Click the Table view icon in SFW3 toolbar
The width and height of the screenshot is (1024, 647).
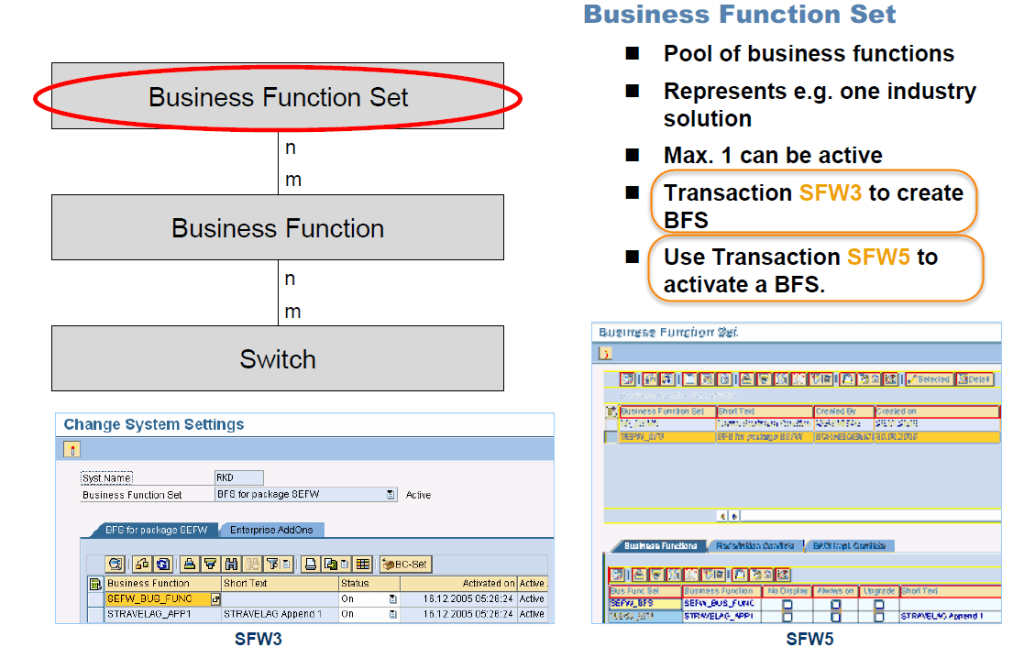363,564
